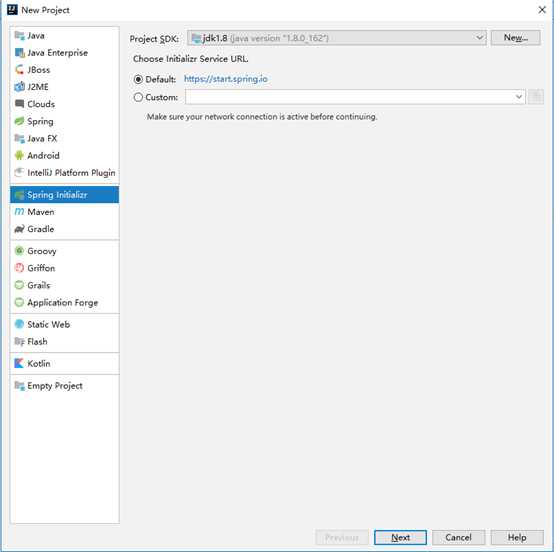This screenshot has height=552, width=554.
Task: Expand the Custom URL dropdown arrow
Action: (x=519, y=97)
